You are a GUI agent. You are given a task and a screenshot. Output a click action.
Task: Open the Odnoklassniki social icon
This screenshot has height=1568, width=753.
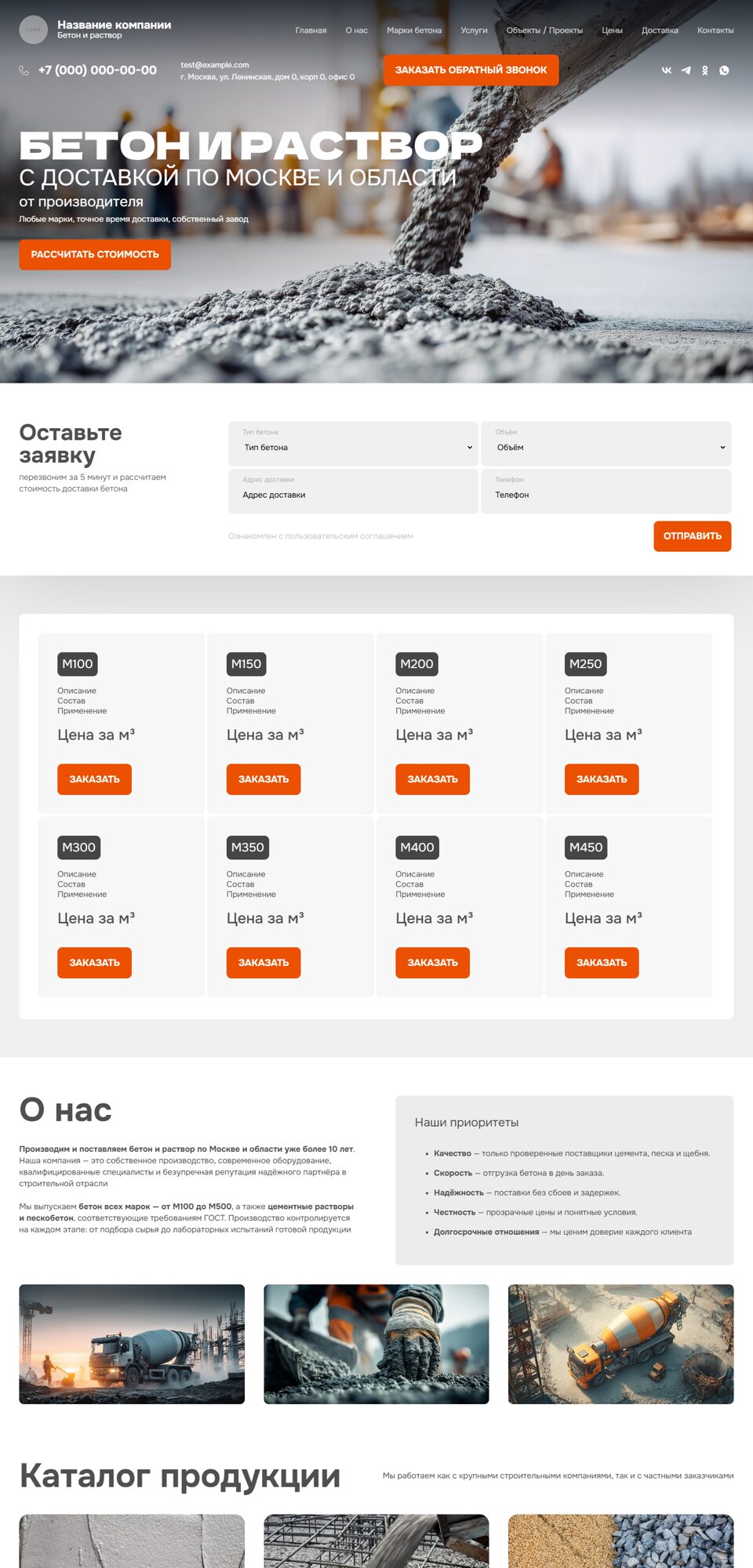[705, 71]
